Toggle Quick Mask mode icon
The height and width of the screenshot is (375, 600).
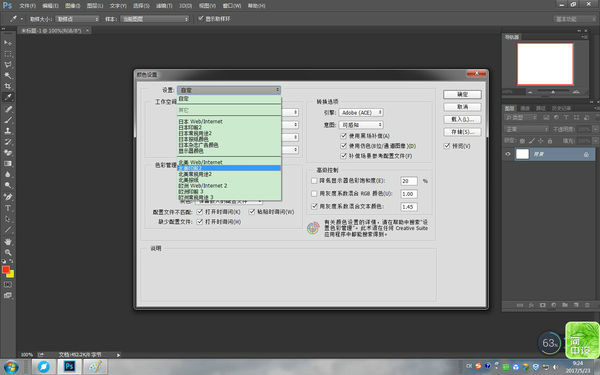pyautogui.click(x=8, y=285)
